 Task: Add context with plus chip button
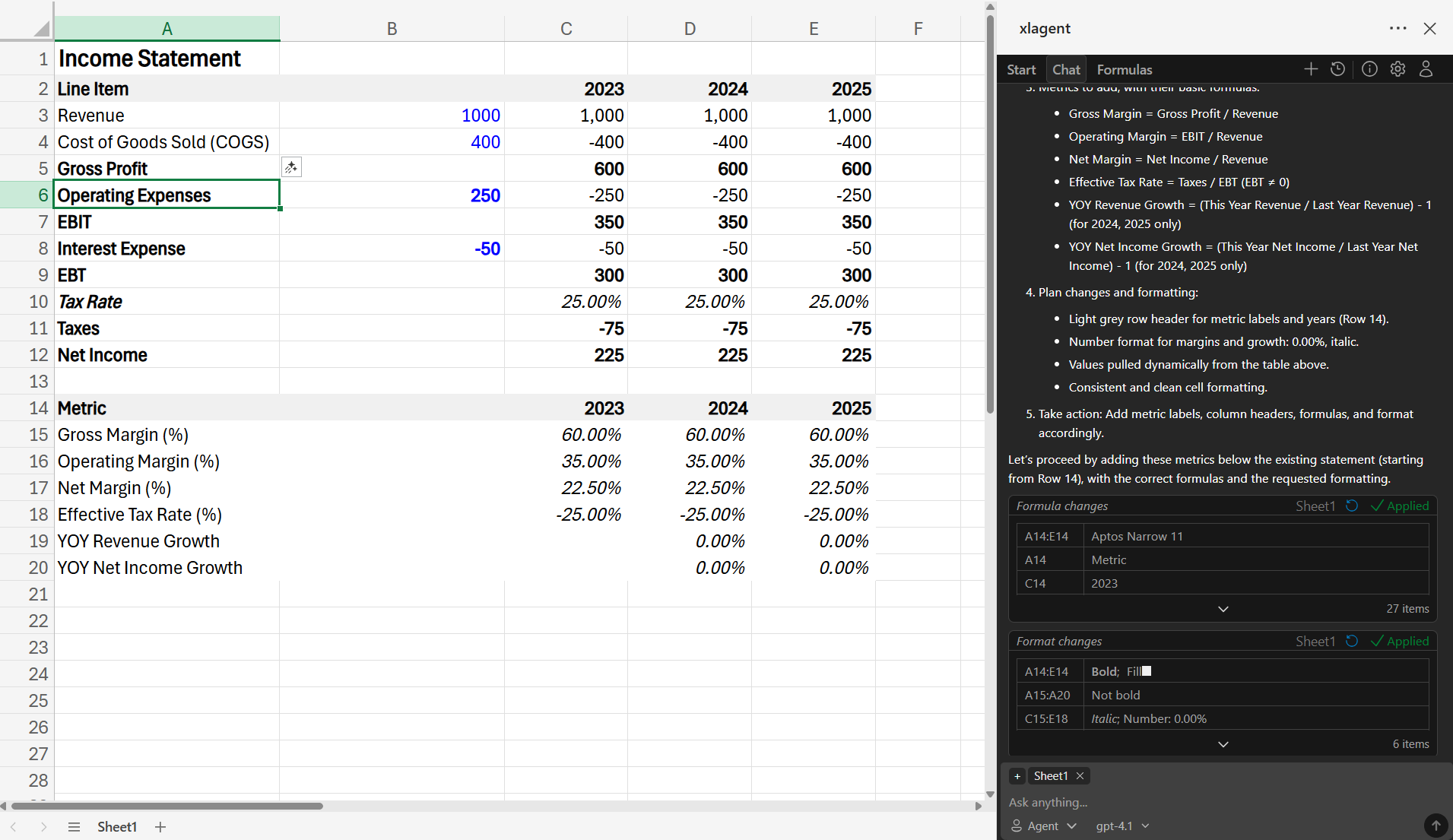1017,776
